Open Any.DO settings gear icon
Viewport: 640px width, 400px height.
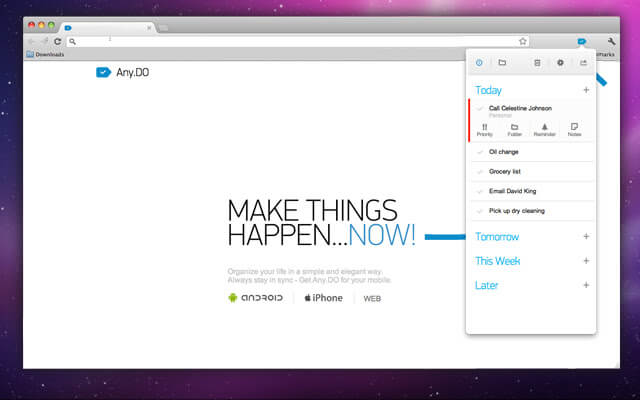click(560, 62)
